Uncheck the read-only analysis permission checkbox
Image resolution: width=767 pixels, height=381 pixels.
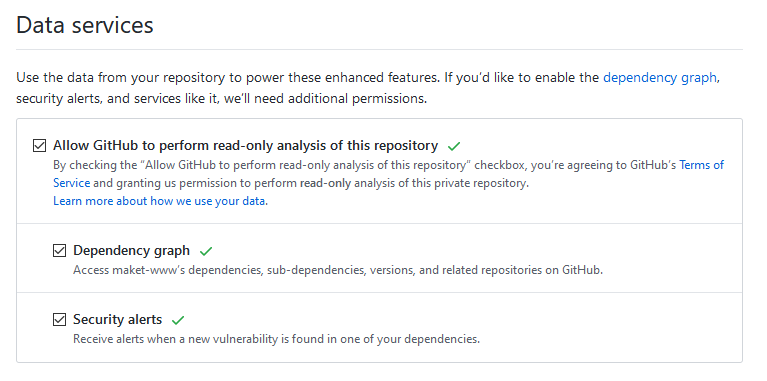(39, 146)
